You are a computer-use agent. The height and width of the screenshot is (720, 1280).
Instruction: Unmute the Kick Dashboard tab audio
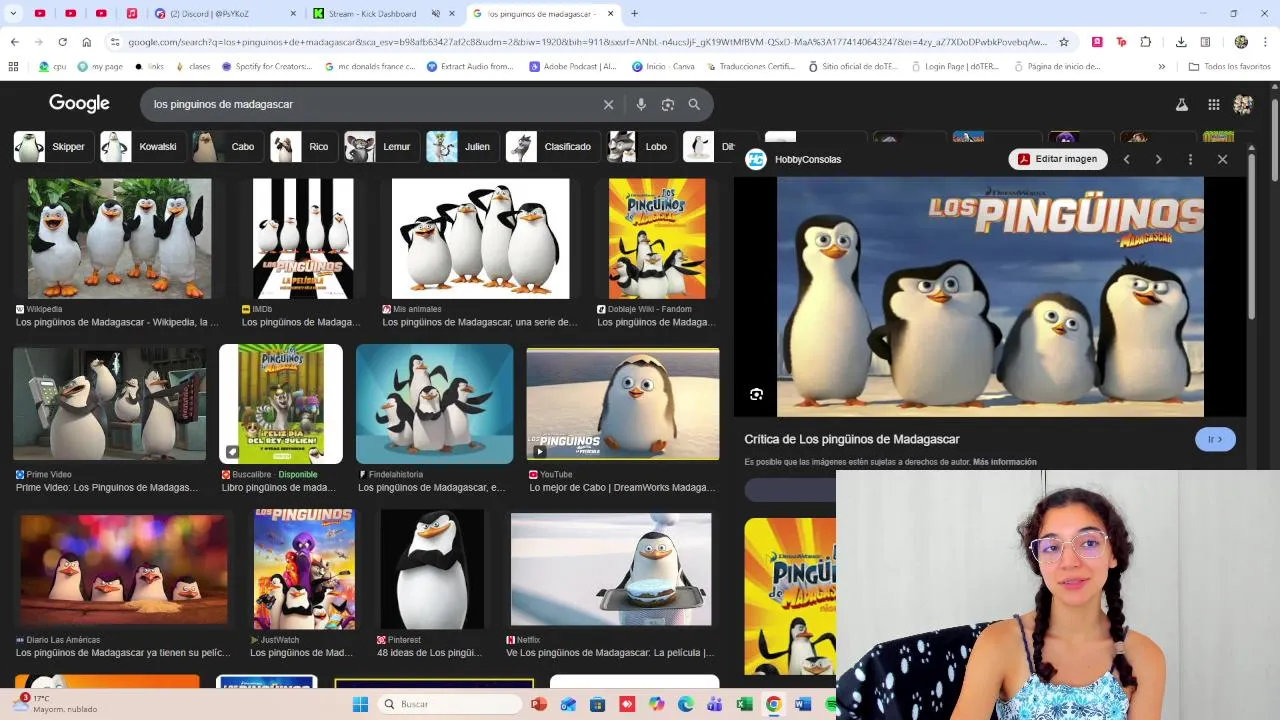(x=436, y=14)
